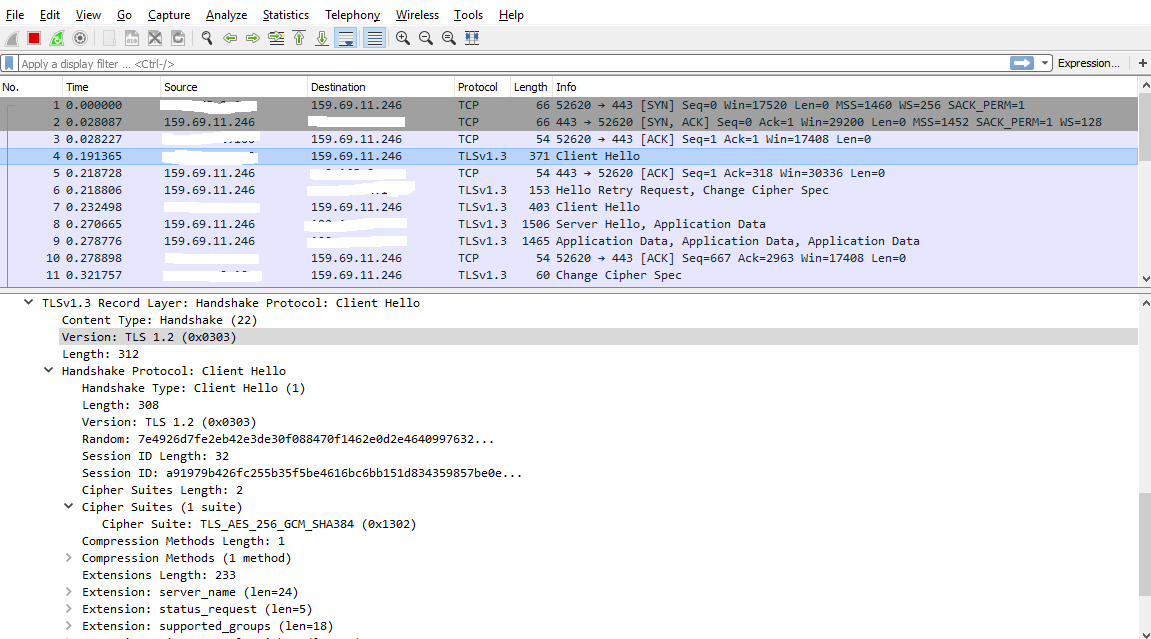The image size is (1151, 639).
Task: Open the Help menu
Action: coord(511,15)
